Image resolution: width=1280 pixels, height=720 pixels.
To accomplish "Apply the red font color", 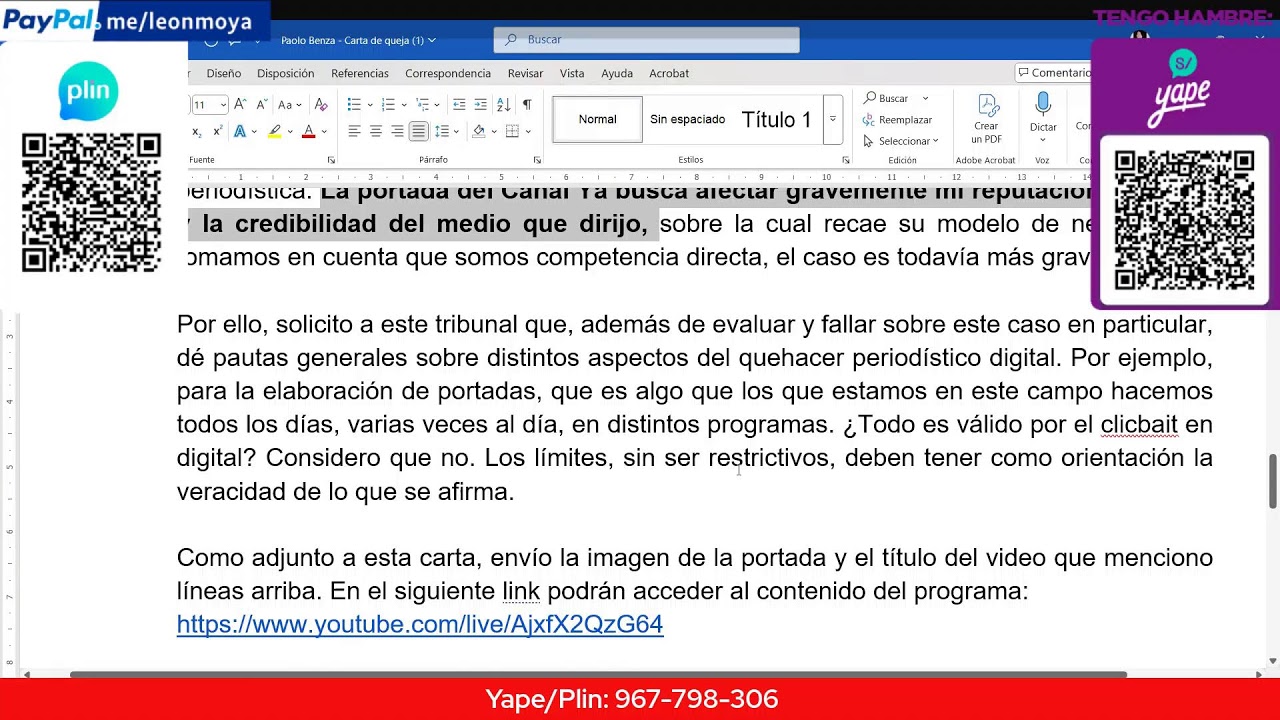I will coord(308,132).
